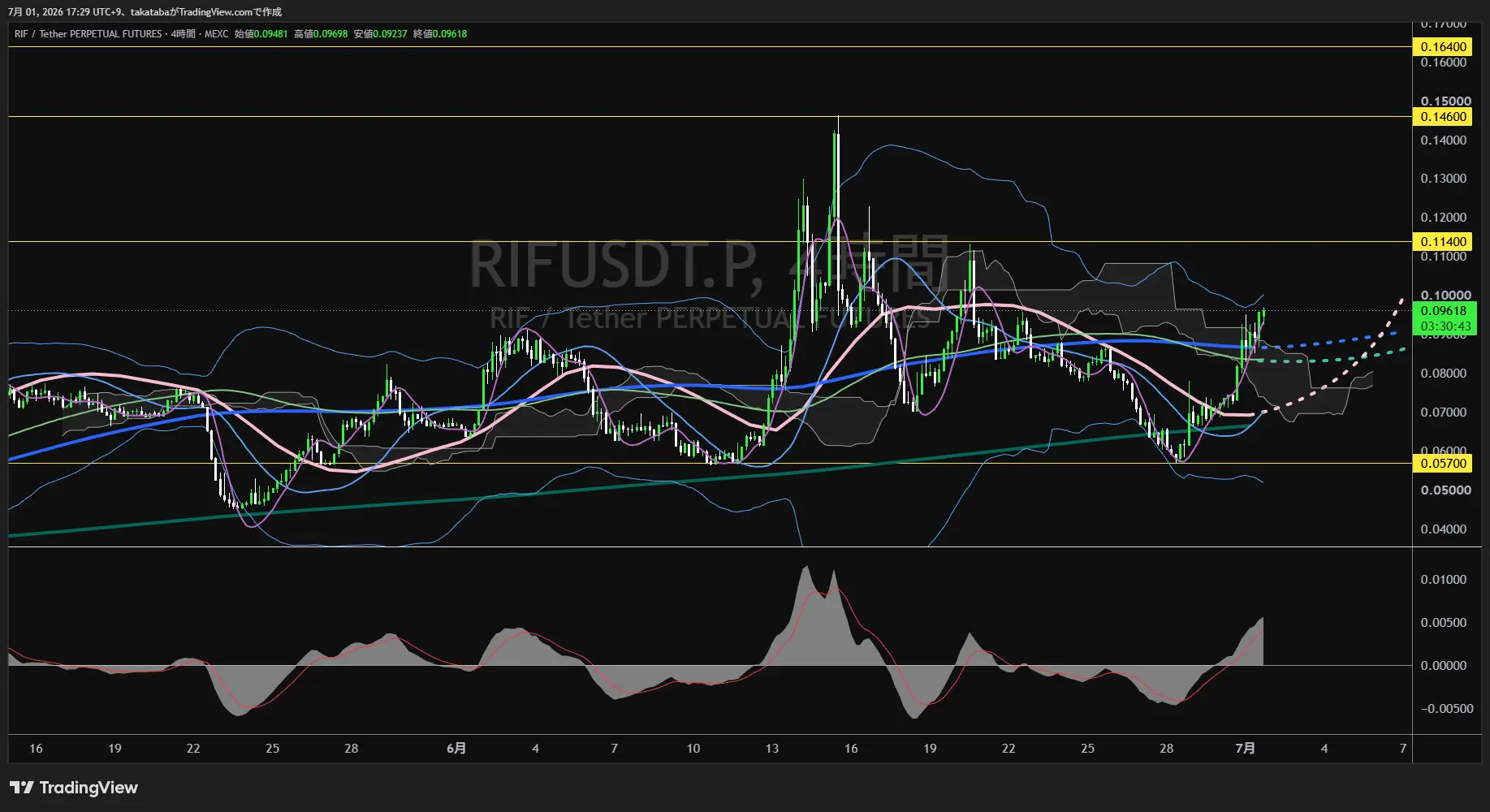Click the RIF / Tether PERPETUAL FUTURES symbol title
This screenshot has height=812, width=1490.
coord(88,34)
